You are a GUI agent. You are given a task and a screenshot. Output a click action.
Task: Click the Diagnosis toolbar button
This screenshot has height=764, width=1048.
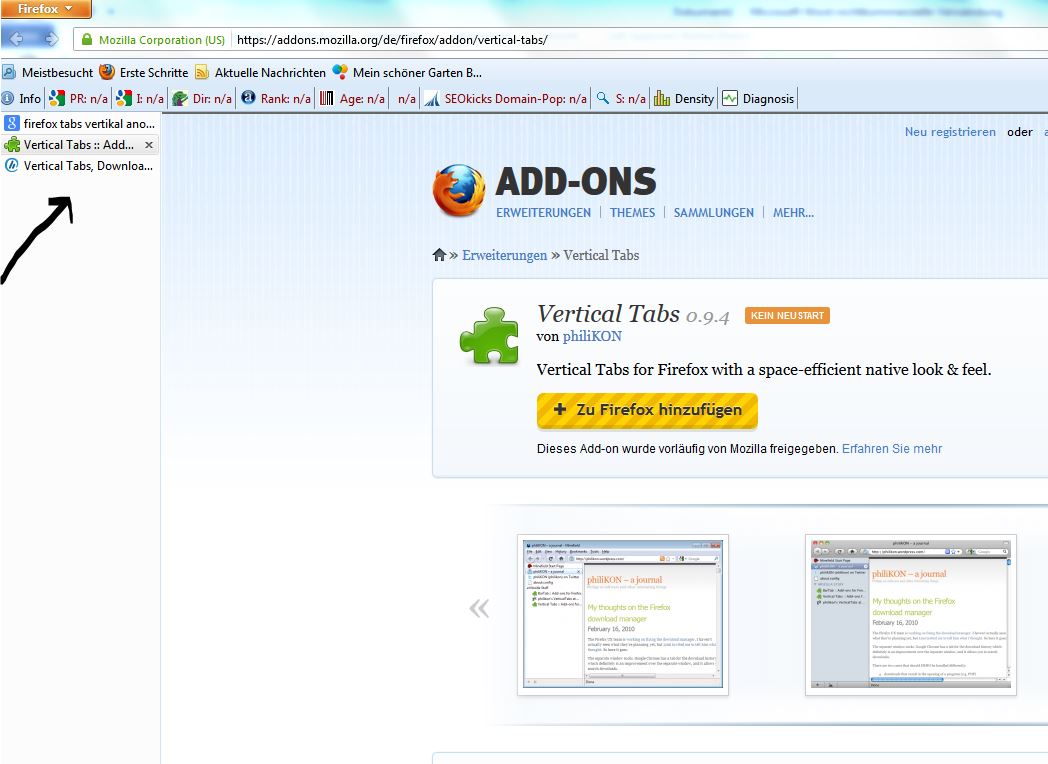[x=758, y=98]
